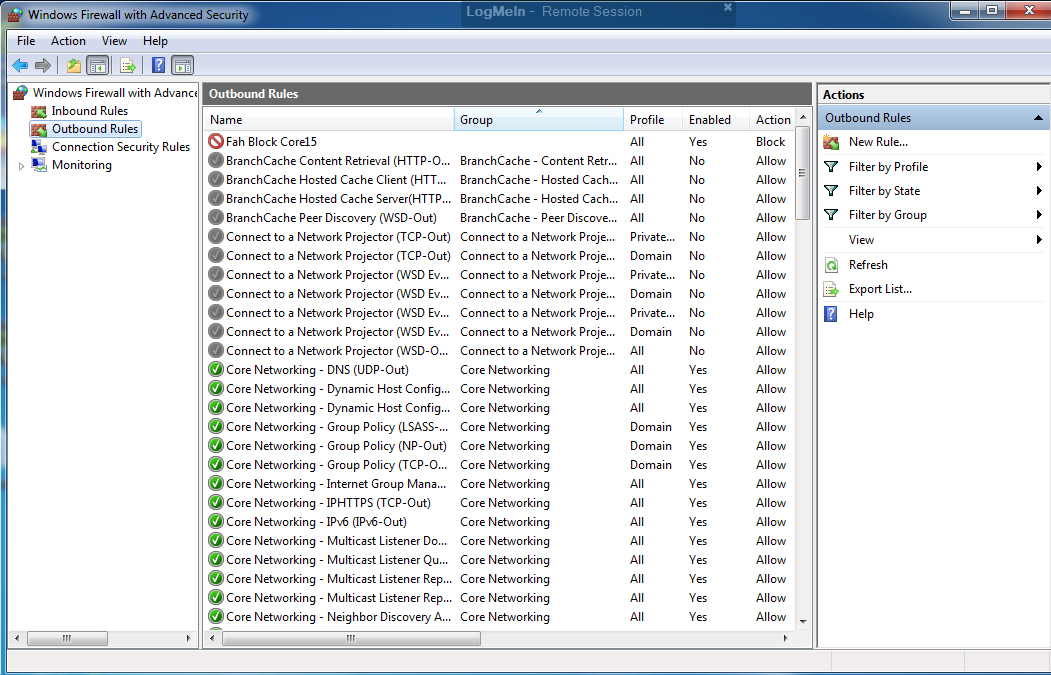The height and width of the screenshot is (675, 1051).
Task: Click New Rule... in Actions pane
Action: [x=878, y=142]
